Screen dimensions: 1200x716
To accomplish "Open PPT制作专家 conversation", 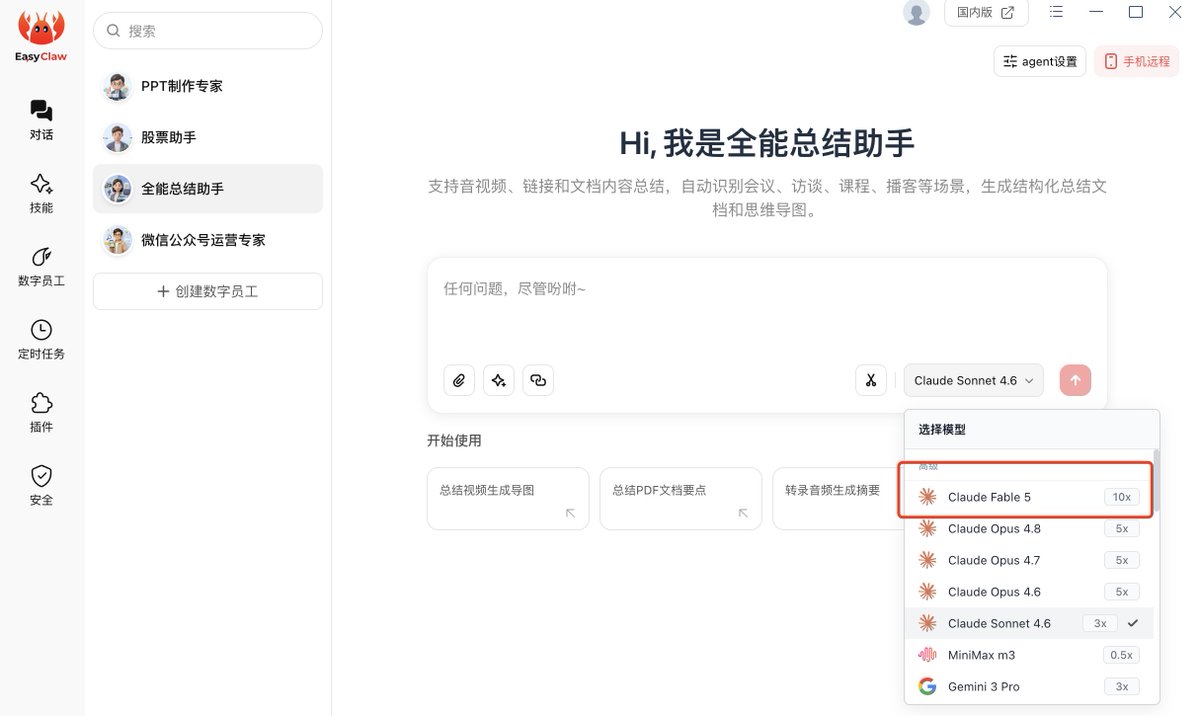I will coord(208,87).
